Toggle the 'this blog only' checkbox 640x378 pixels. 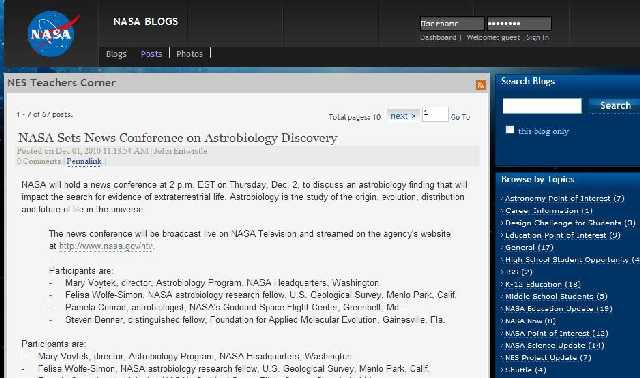pyautogui.click(x=509, y=130)
